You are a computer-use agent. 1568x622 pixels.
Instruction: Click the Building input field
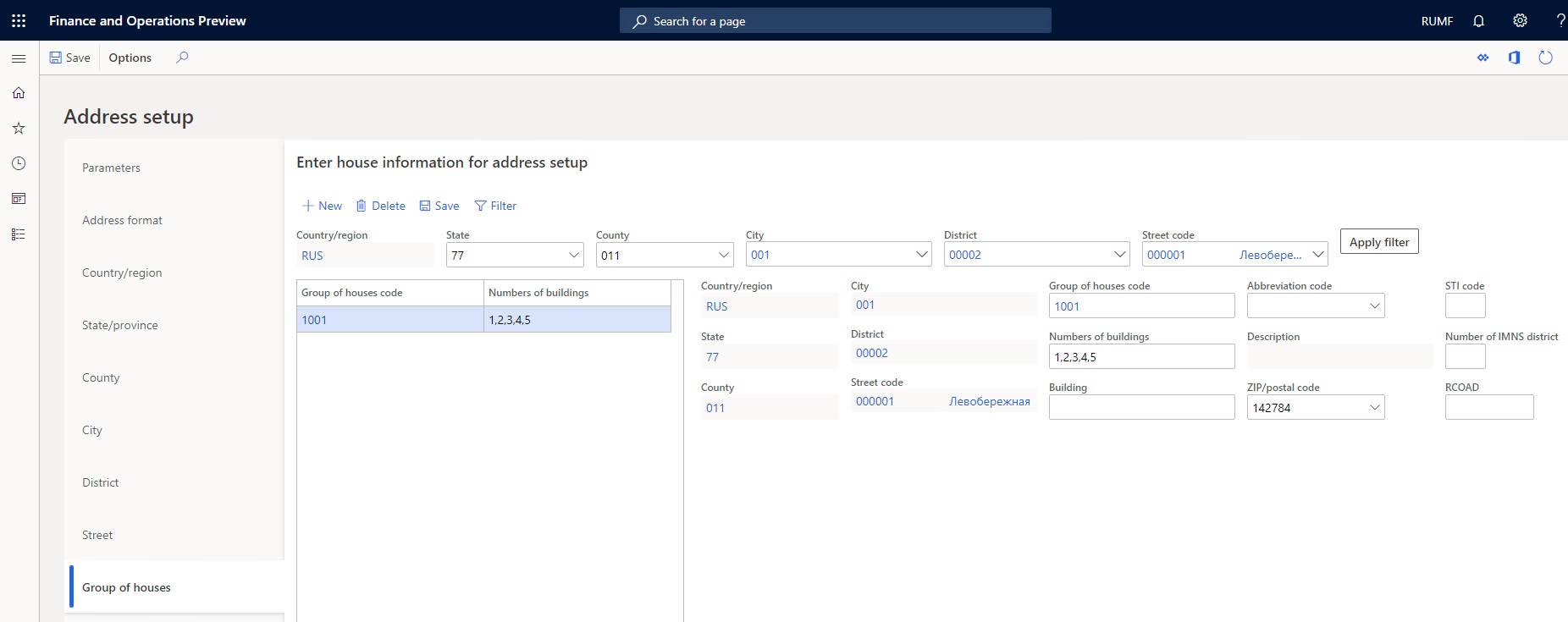click(x=1141, y=407)
